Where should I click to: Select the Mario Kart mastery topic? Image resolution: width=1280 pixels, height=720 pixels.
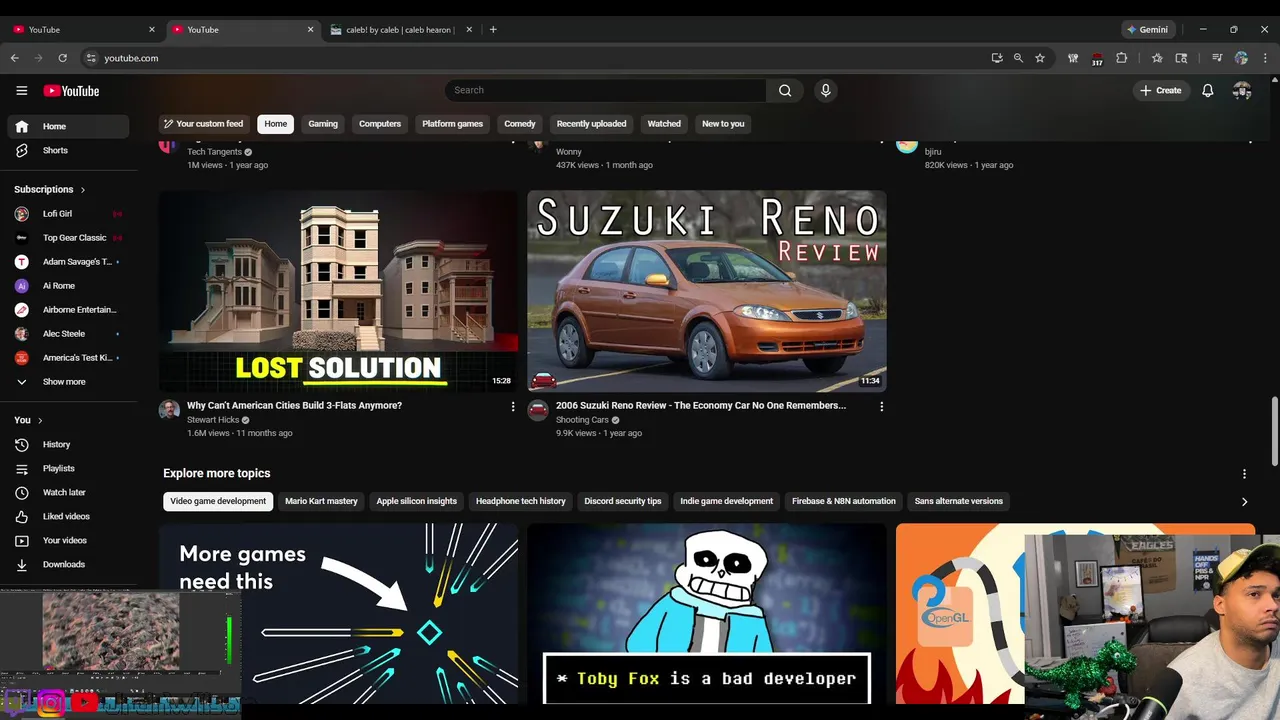[321, 501]
